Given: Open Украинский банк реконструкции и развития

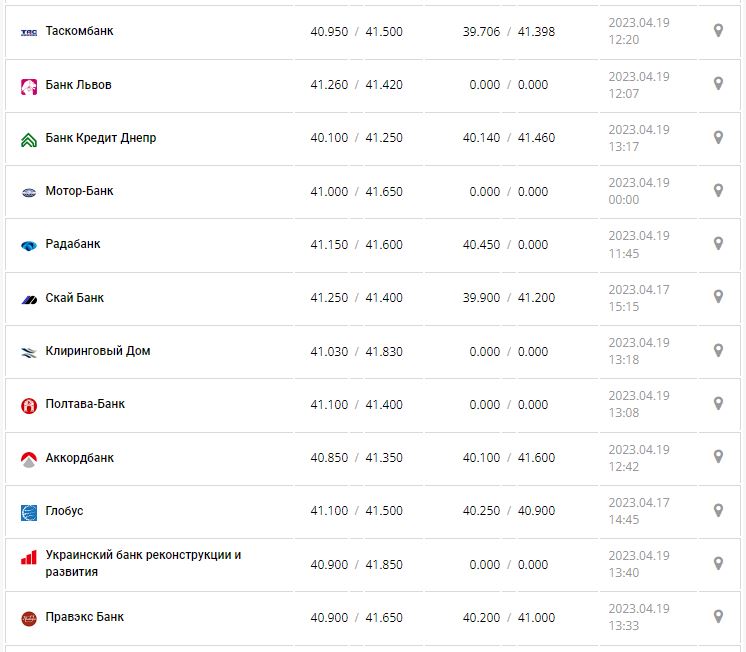Looking at the screenshot, I should 143,563.
